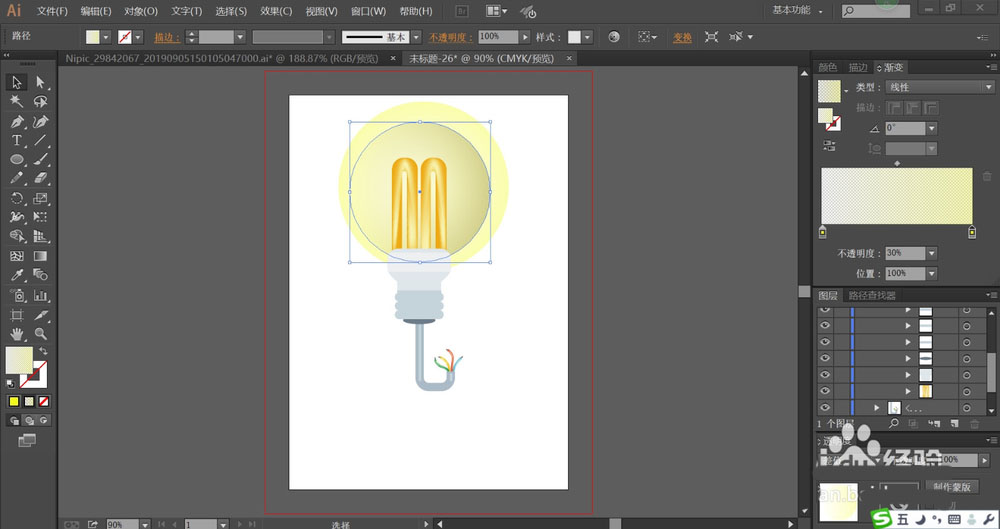Screen dimensions: 1000x529
Task: Open the gradient angle 0° dropdown
Action: (932, 128)
